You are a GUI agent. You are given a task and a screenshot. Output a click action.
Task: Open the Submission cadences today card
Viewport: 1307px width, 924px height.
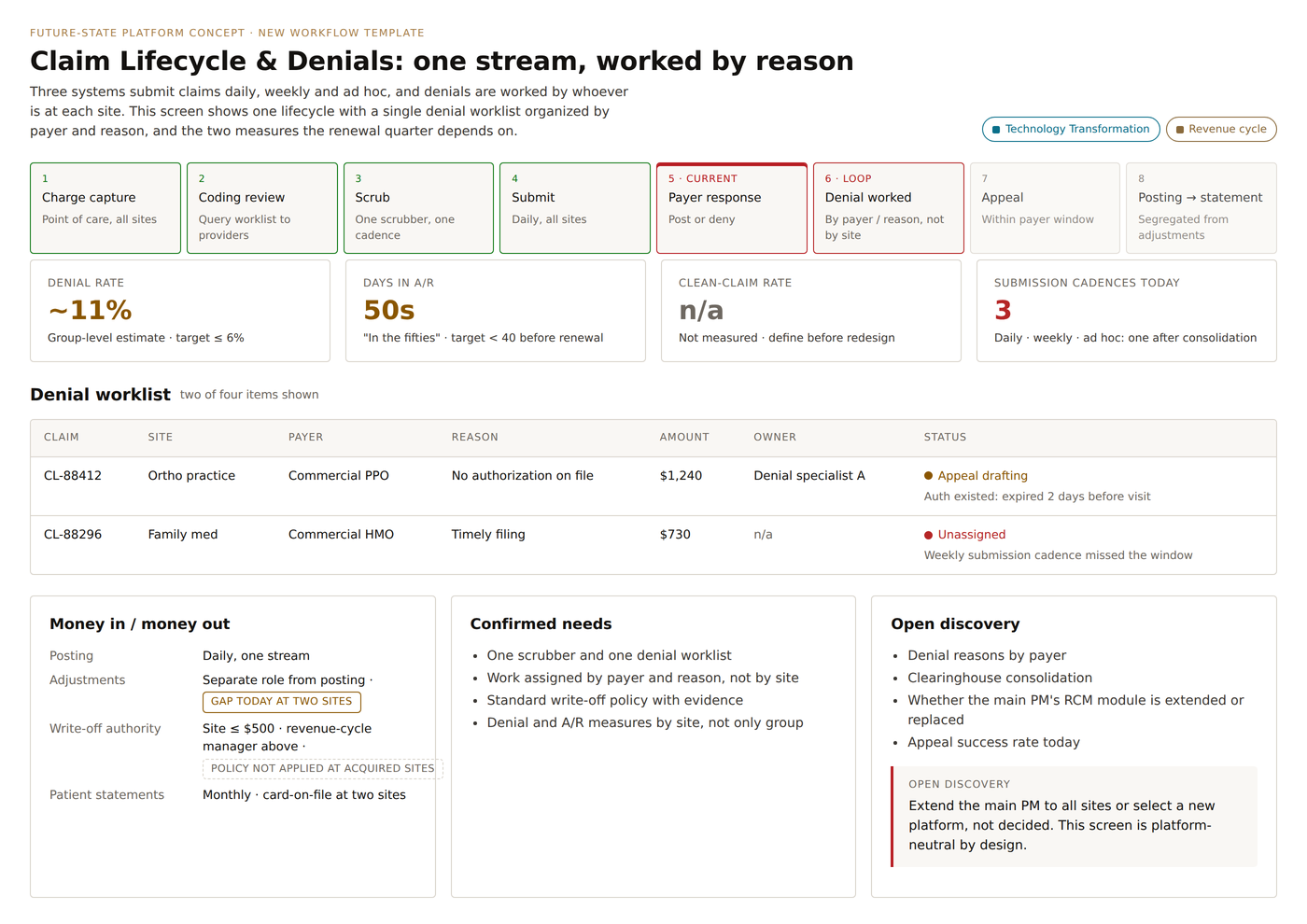(1127, 311)
